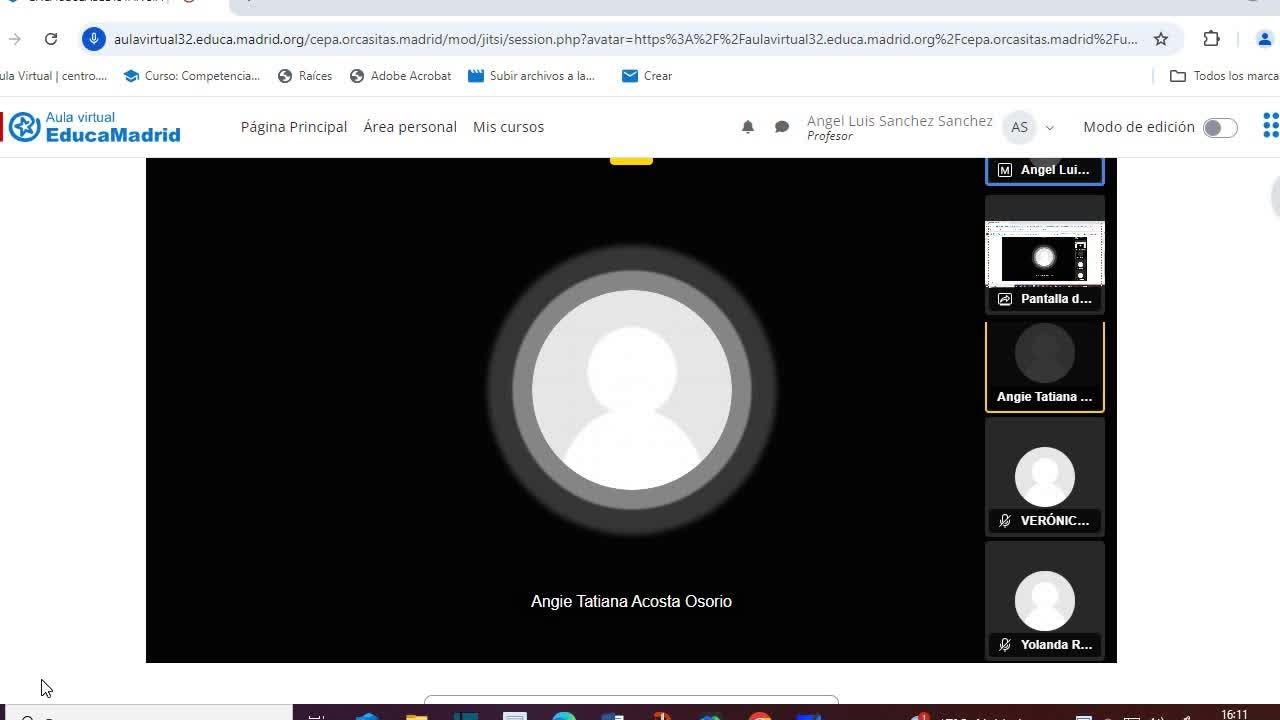Select the 'Angie Tatiana ...' participant thumbnail
The height and width of the screenshot is (720, 1280).
point(1045,366)
